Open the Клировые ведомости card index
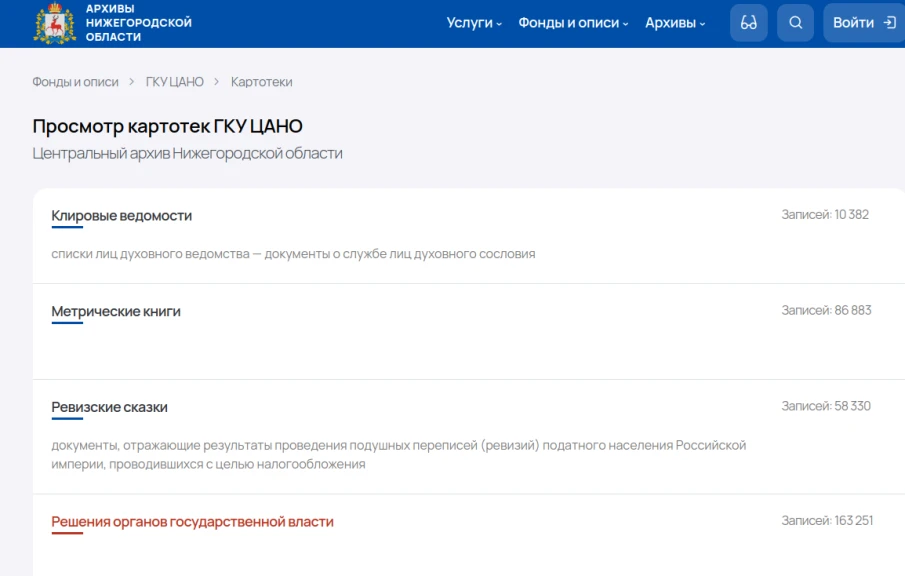Viewport: 905px width, 576px height. (122, 215)
